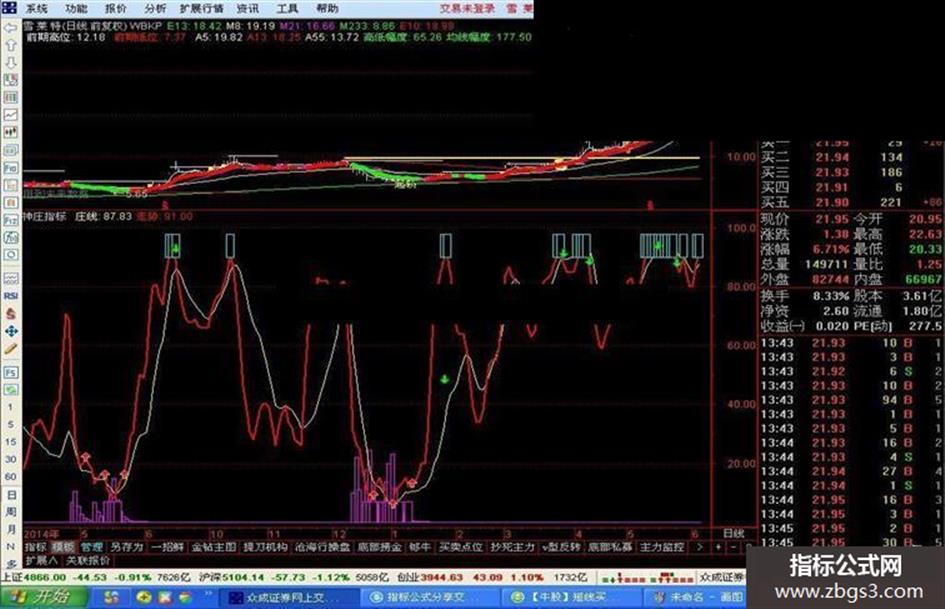Click the 关联报价 button
The width and height of the screenshot is (945, 609).
pyautogui.click(x=88, y=560)
